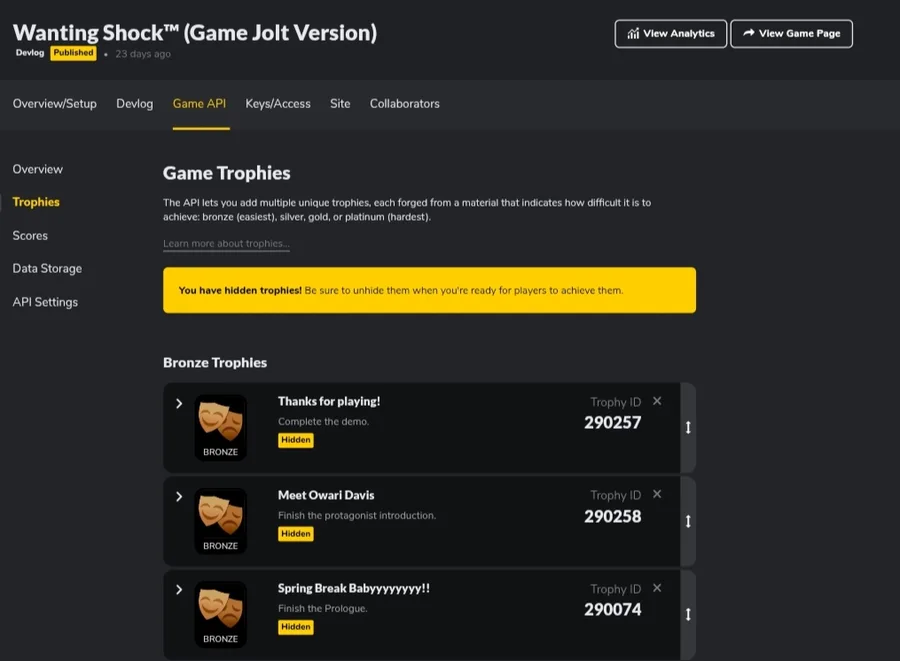
Task: Click the Spring Break Babyyyyyyyy!! title
Action: coord(354,589)
